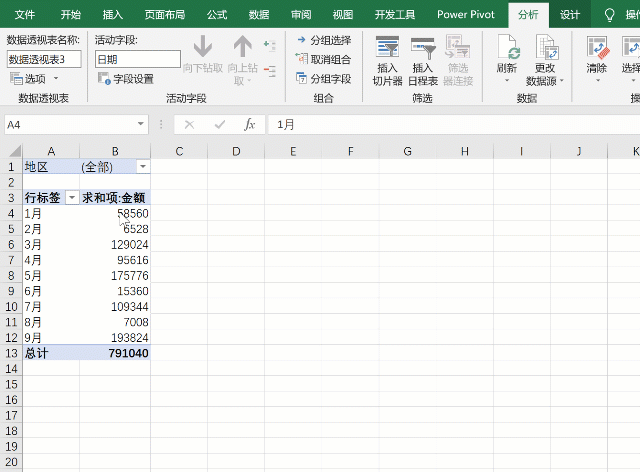This screenshot has height=472, width=640.
Task: Select cell with 9月
Action: [x=51, y=338]
